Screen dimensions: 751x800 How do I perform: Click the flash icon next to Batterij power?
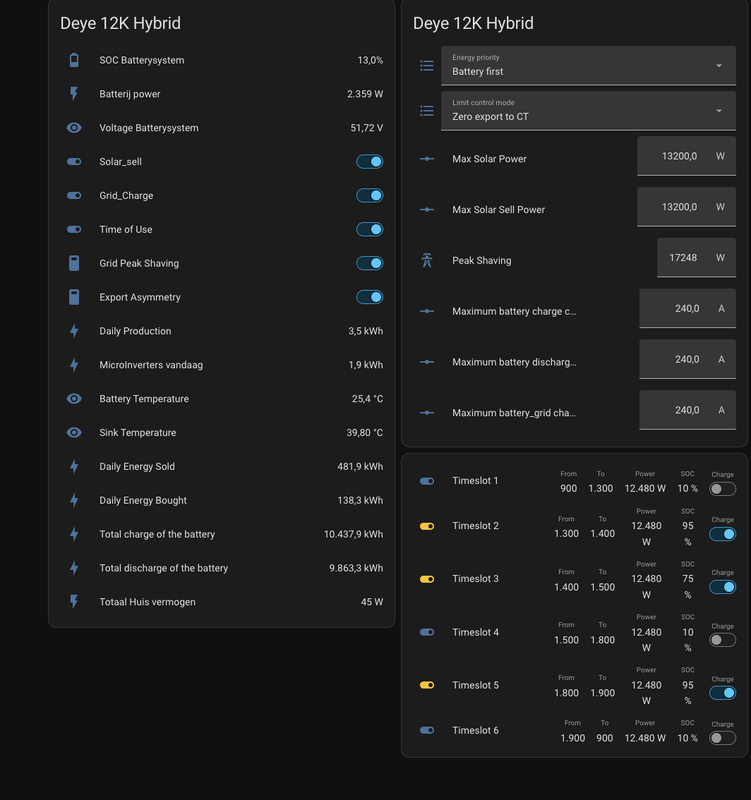(74, 94)
